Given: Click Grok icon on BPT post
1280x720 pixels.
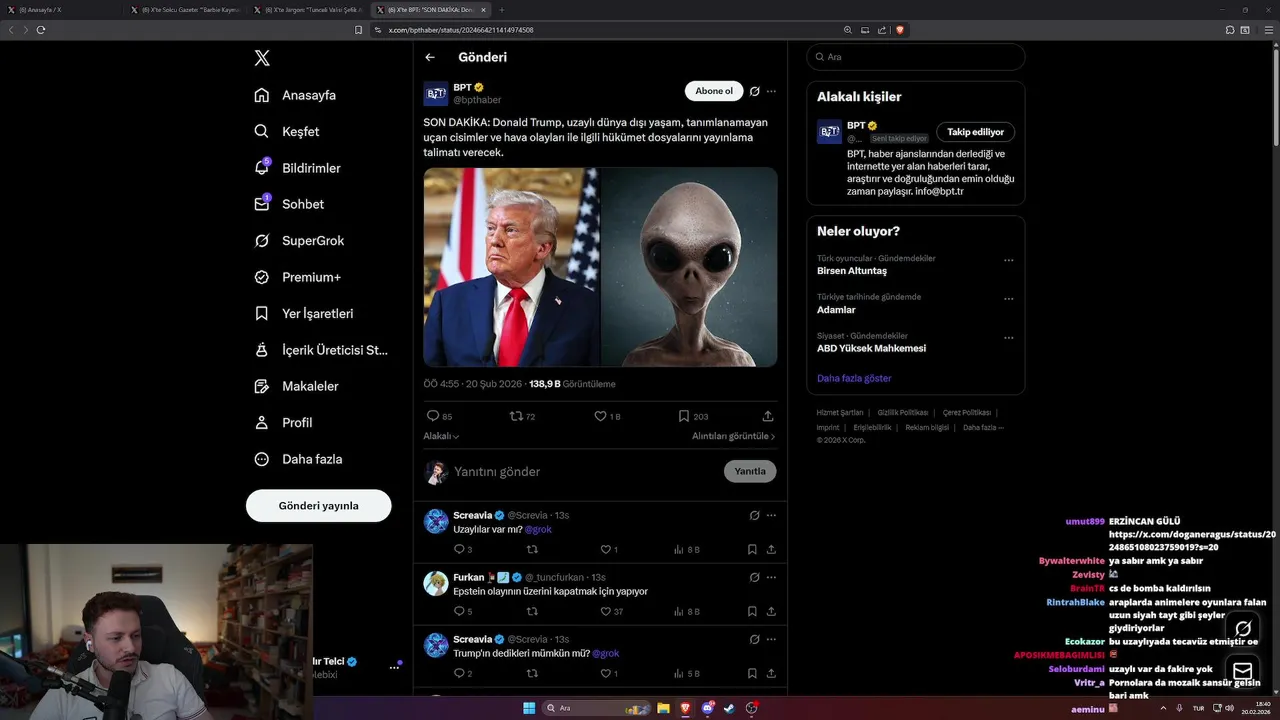Looking at the screenshot, I should click(754, 91).
